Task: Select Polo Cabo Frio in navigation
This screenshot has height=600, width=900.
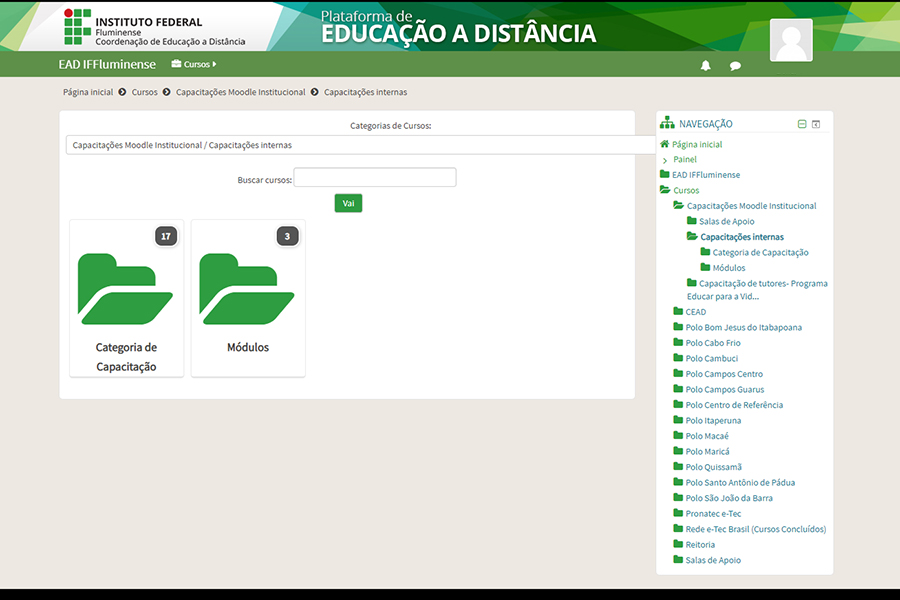Action: pos(713,343)
